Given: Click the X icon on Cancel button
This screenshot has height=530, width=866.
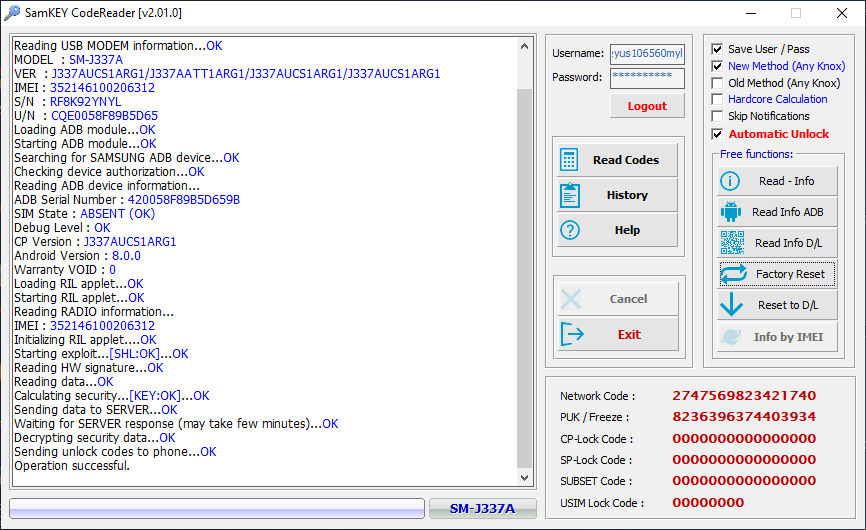Looking at the screenshot, I should pyautogui.click(x=571, y=299).
